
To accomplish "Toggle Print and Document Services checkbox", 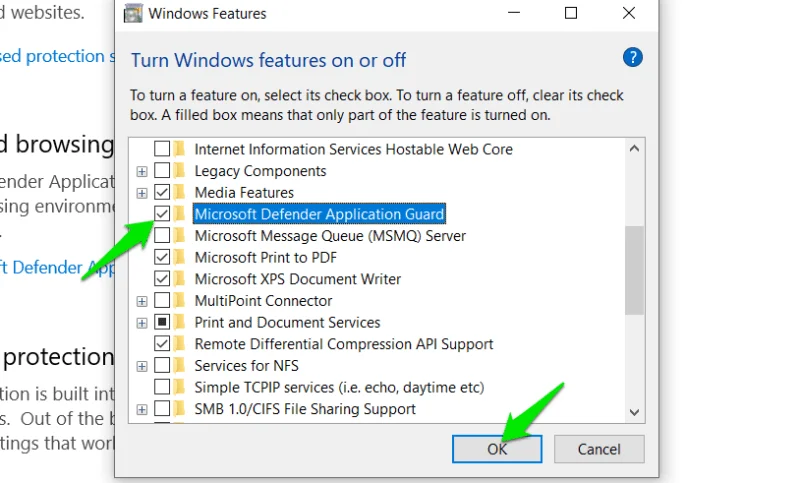I will click(162, 322).
